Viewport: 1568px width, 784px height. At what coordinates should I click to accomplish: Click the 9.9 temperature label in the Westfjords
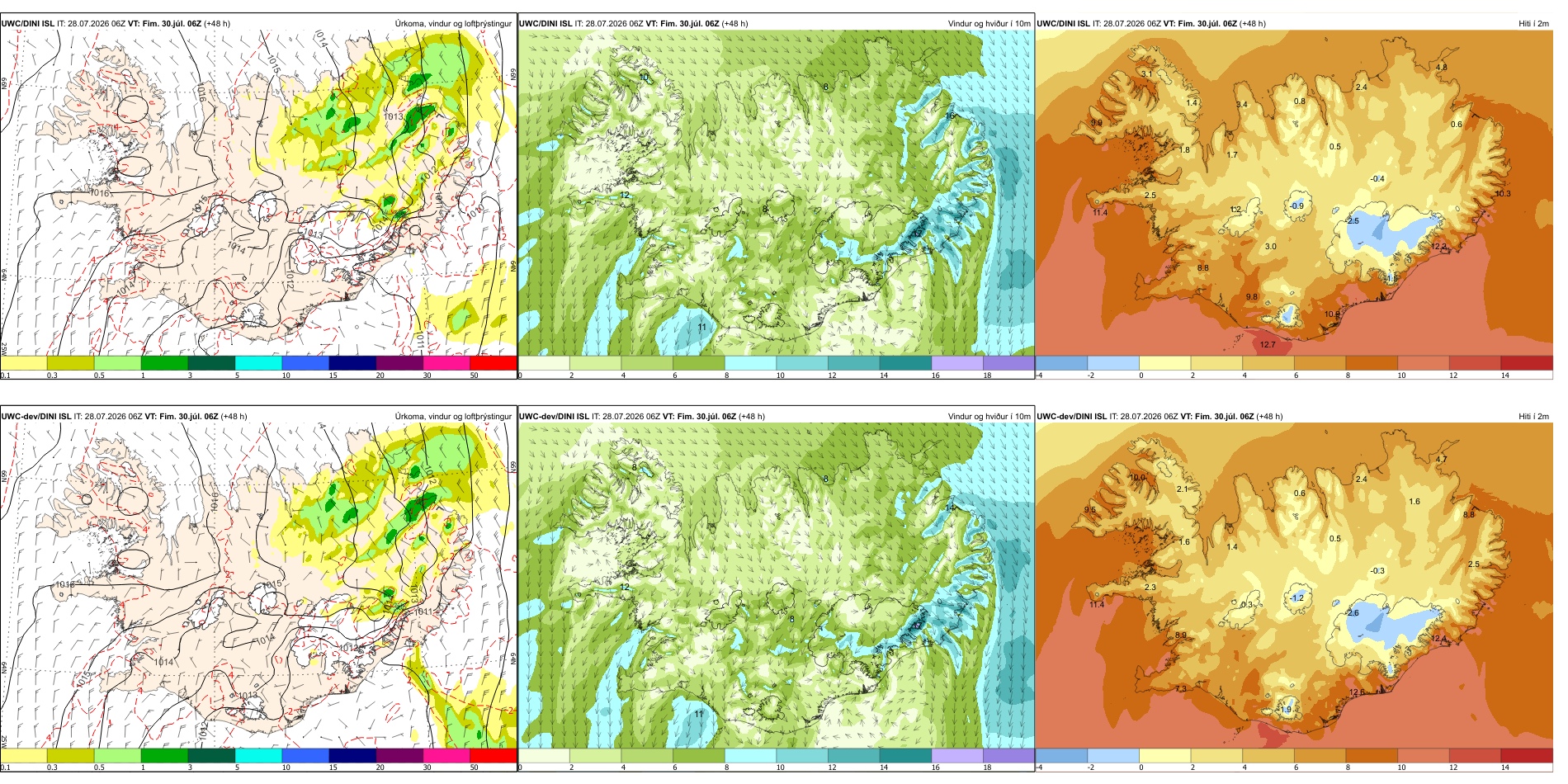tap(1097, 123)
